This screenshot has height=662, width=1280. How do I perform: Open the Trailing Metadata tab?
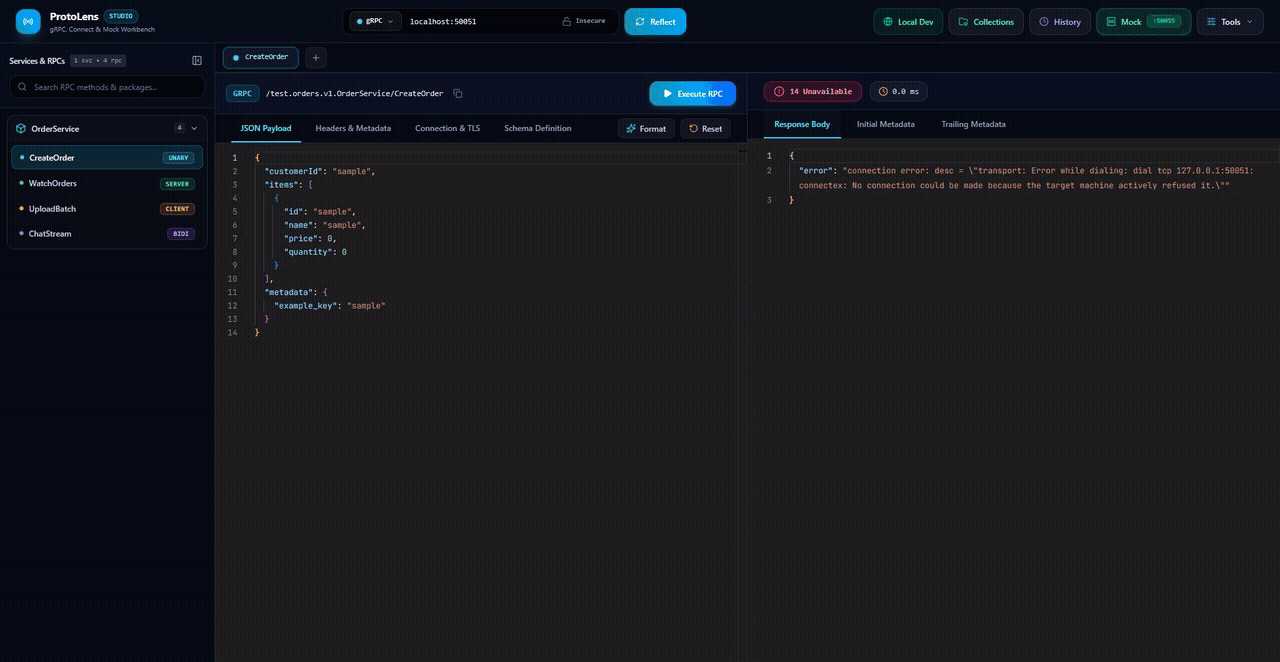tap(973, 124)
